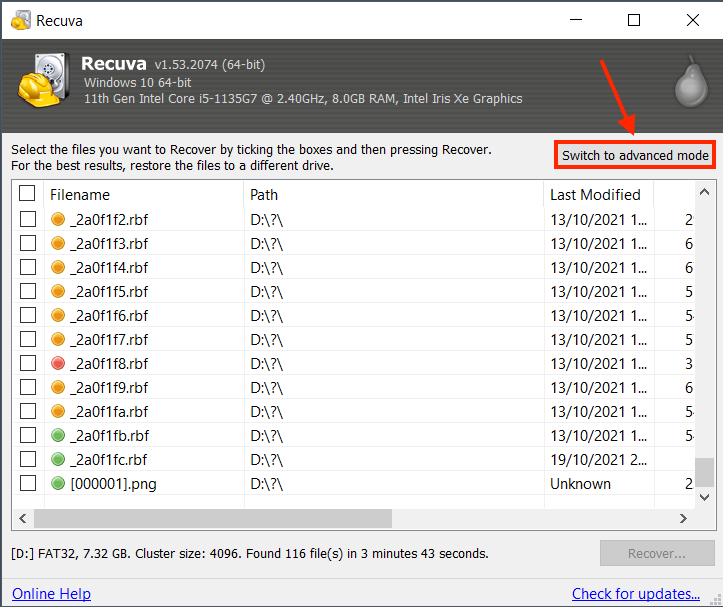Click vertical scrollbar down arrow
The image size is (723, 607).
[704, 497]
